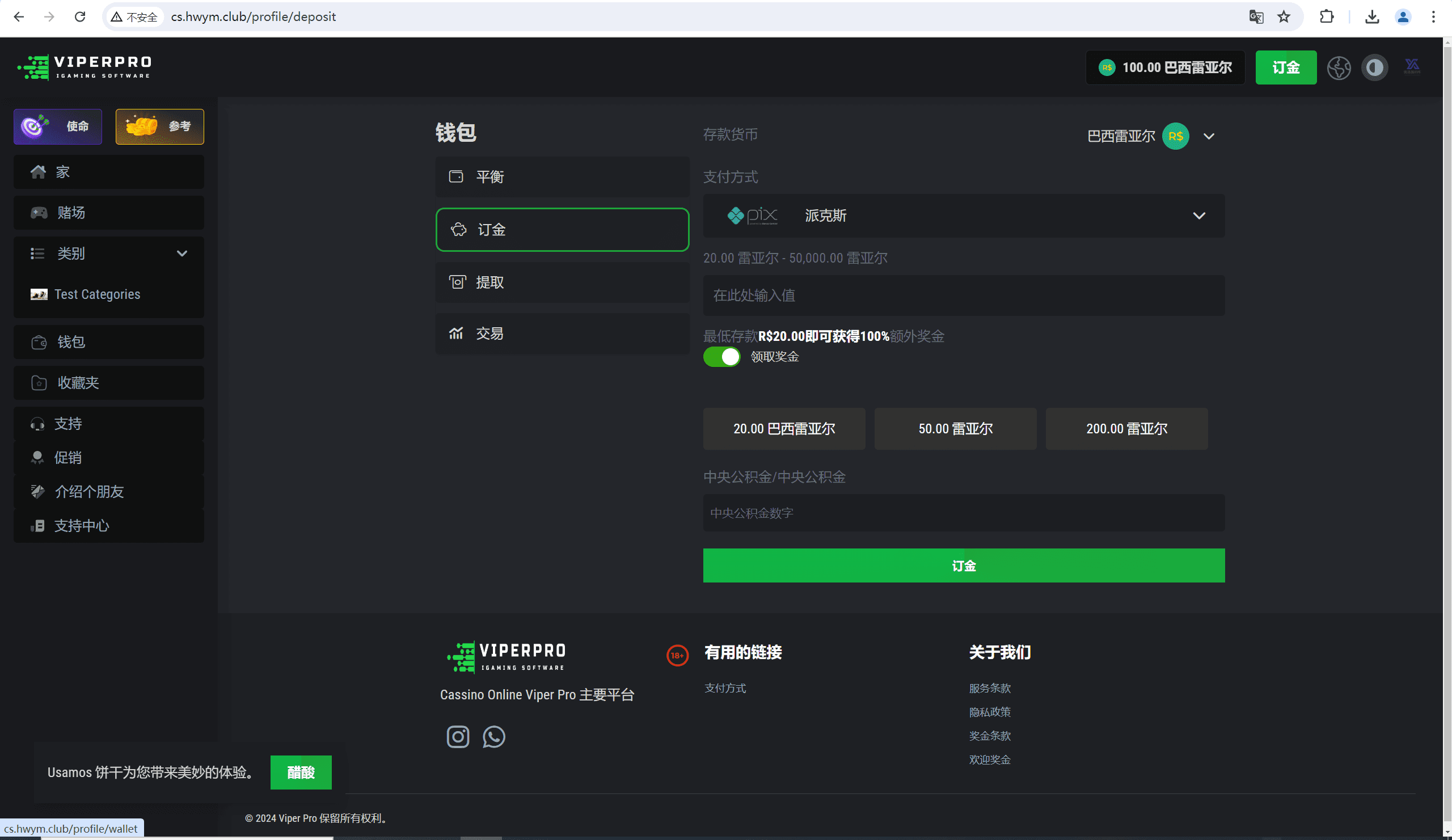
Task: Open the browser extensions puzzle icon
Action: 1327,16
